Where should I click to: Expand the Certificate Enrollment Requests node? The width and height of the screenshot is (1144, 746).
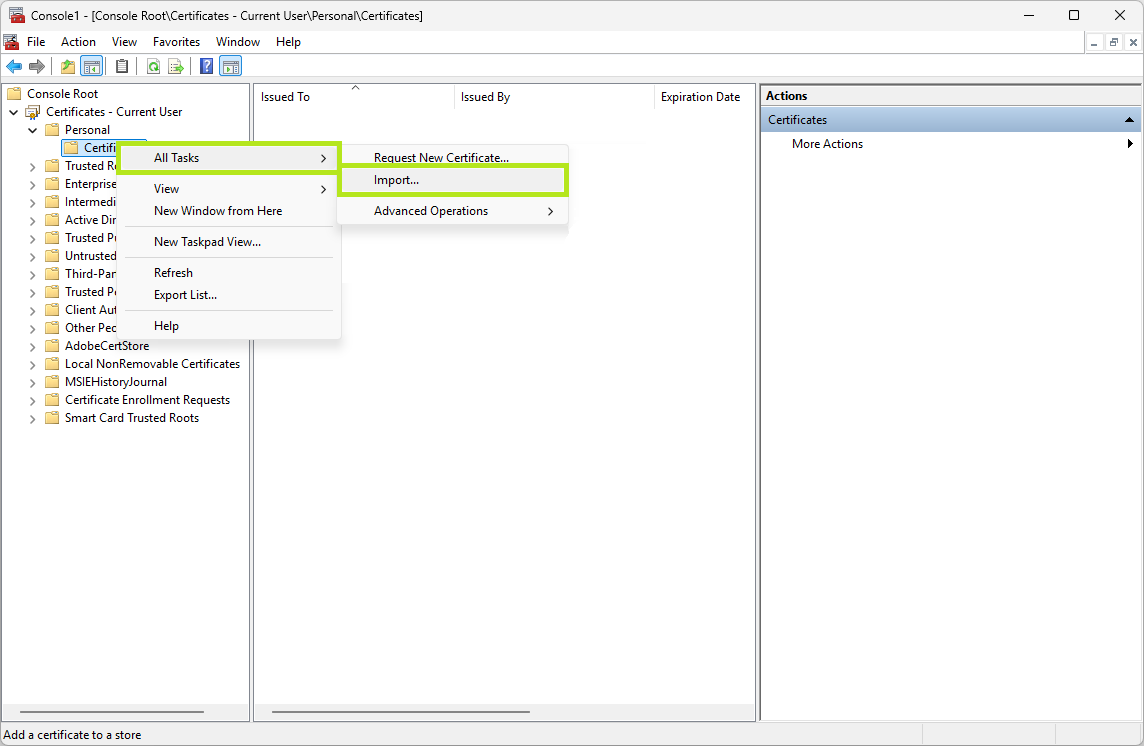[32, 400]
